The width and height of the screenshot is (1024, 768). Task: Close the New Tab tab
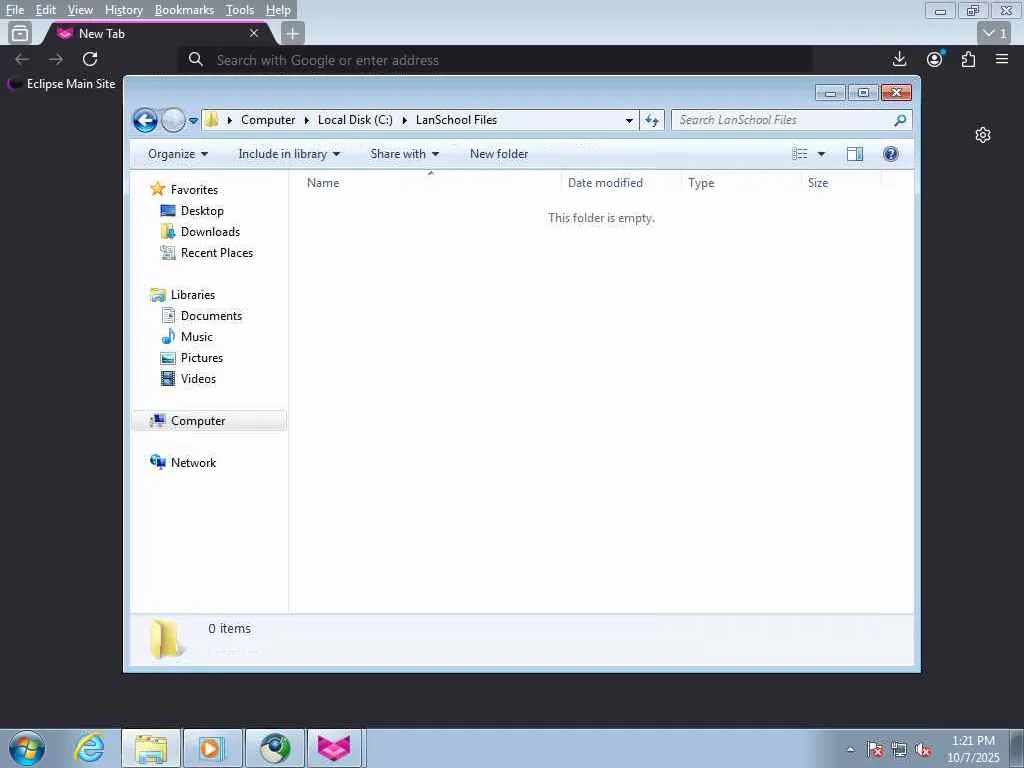click(x=254, y=33)
